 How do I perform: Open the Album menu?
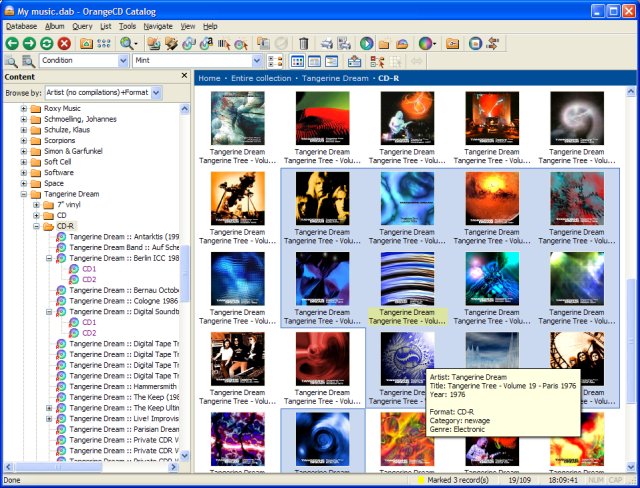click(x=54, y=26)
